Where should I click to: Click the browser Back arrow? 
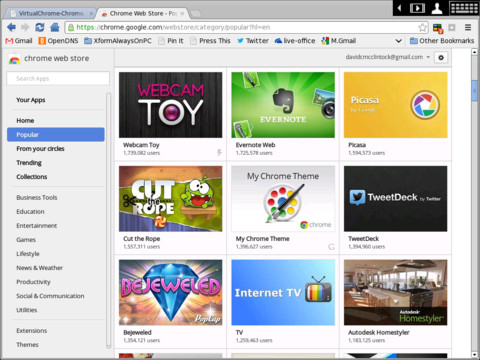coord(12,27)
